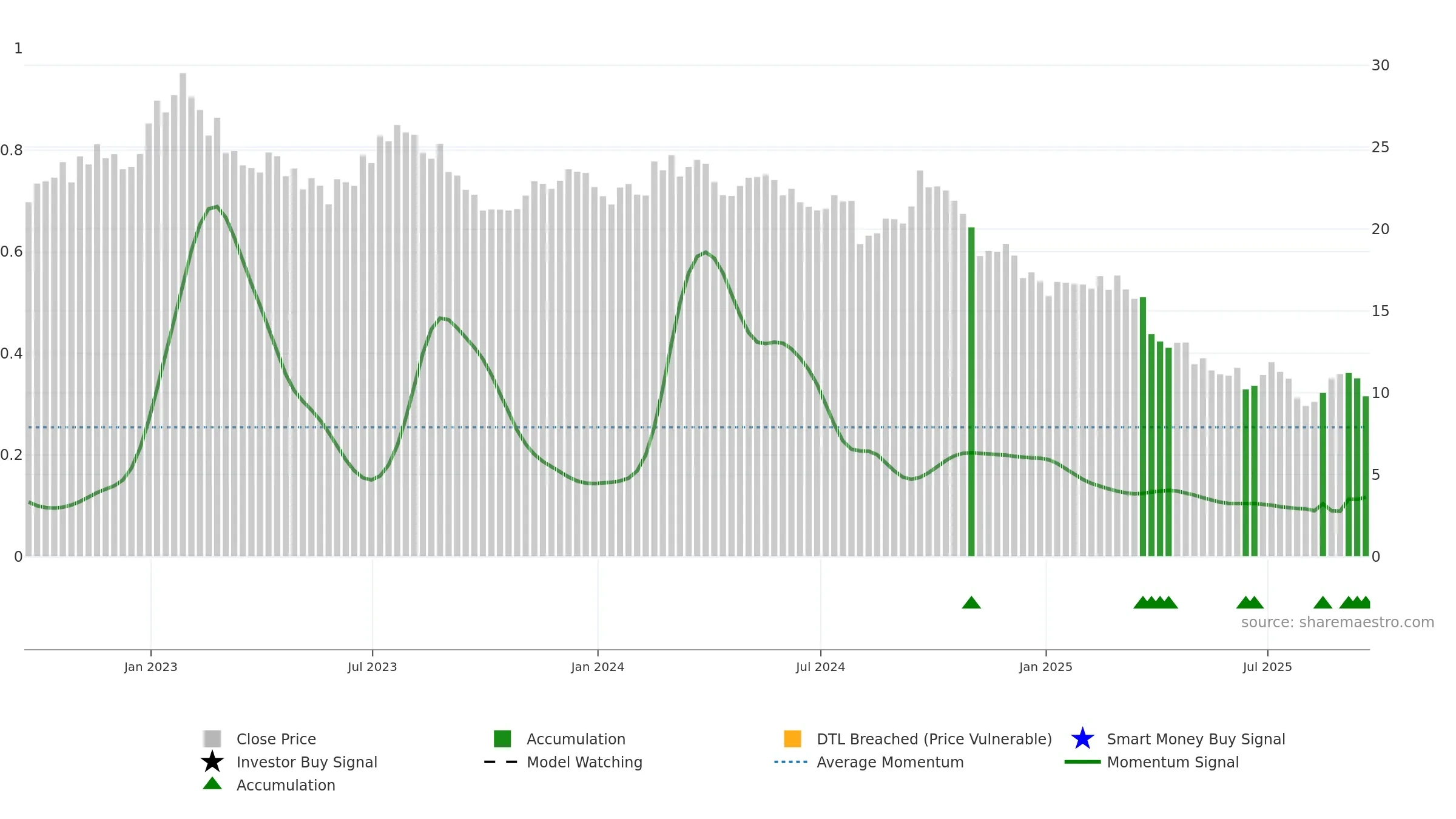
Task: Click the sharemaestro.com source text
Action: pyautogui.click(x=1338, y=622)
